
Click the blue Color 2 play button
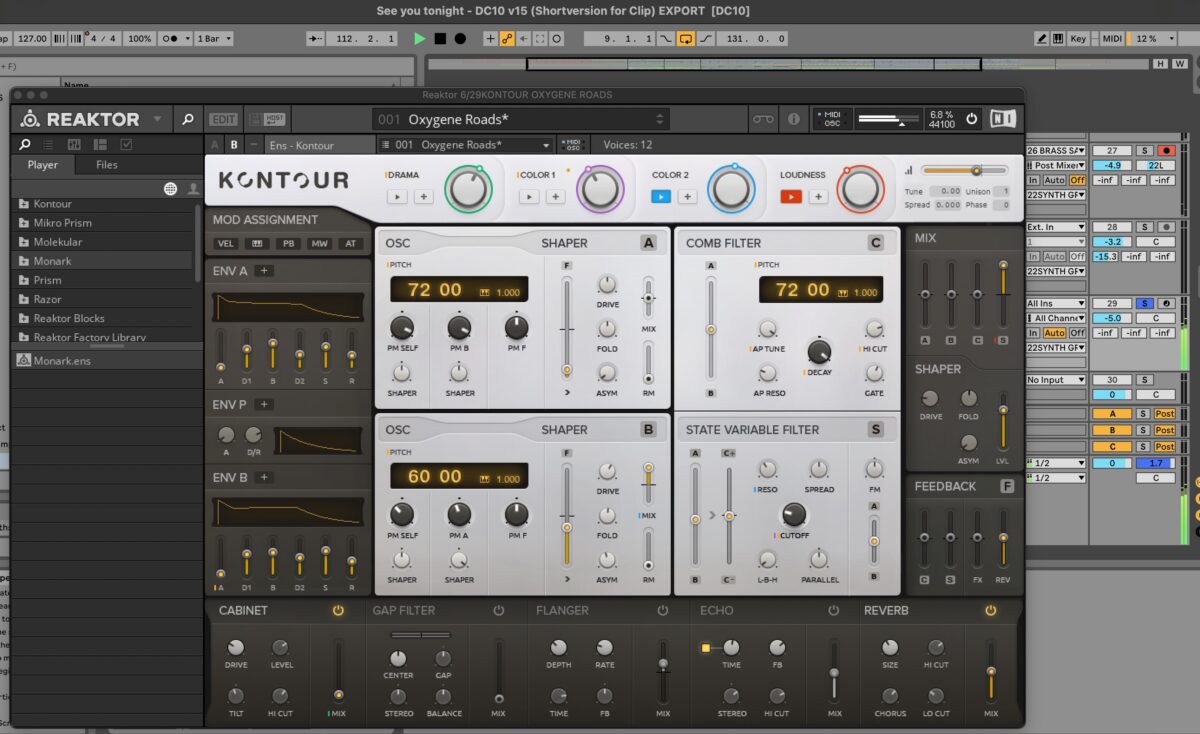pos(660,196)
